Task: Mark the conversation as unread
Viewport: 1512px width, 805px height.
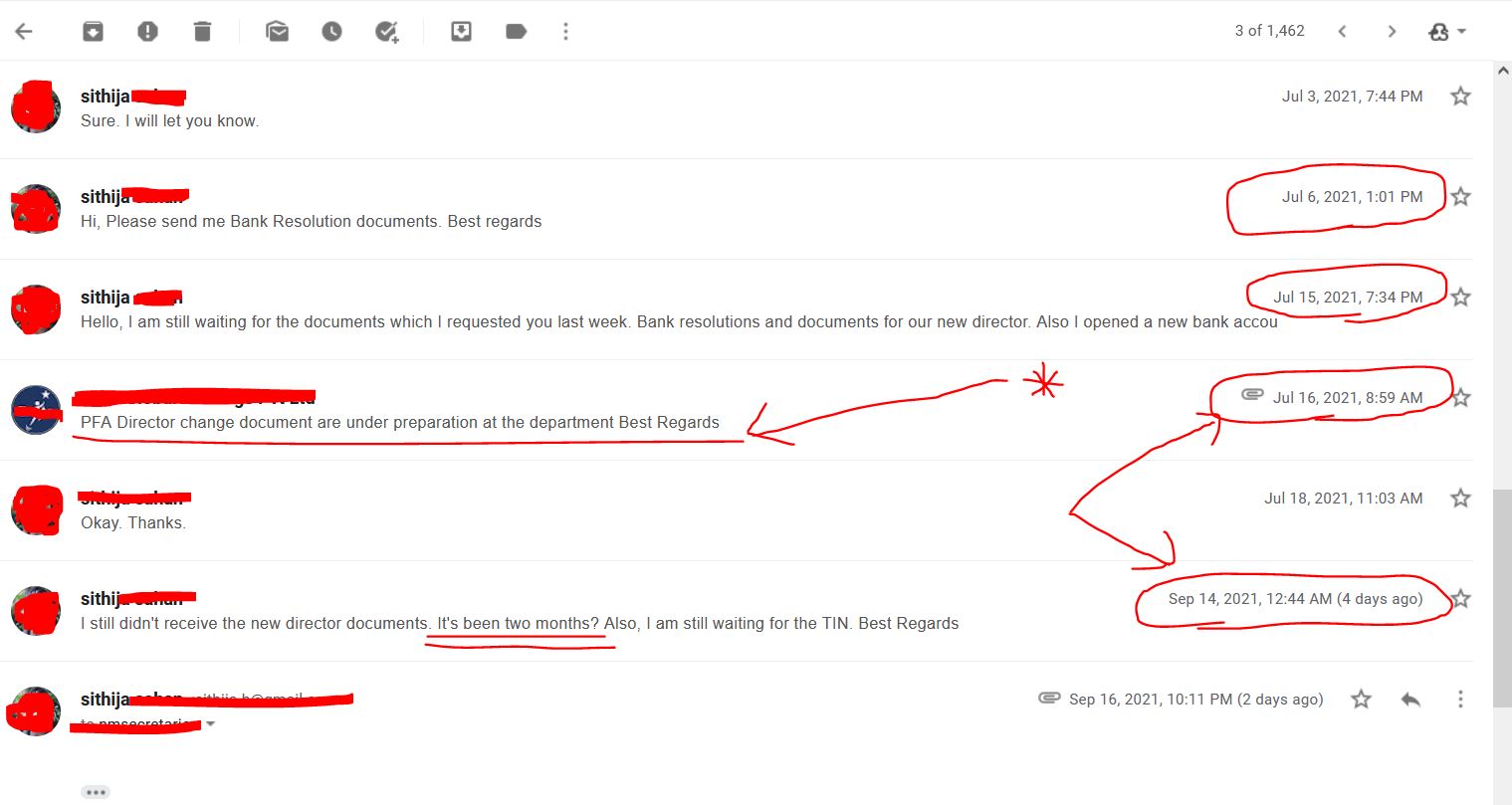Action: [277, 31]
